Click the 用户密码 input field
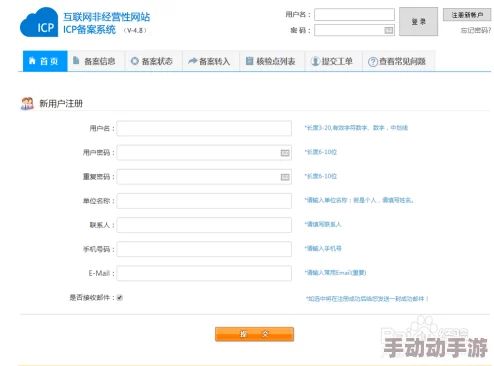The image size is (494, 366). [204, 153]
